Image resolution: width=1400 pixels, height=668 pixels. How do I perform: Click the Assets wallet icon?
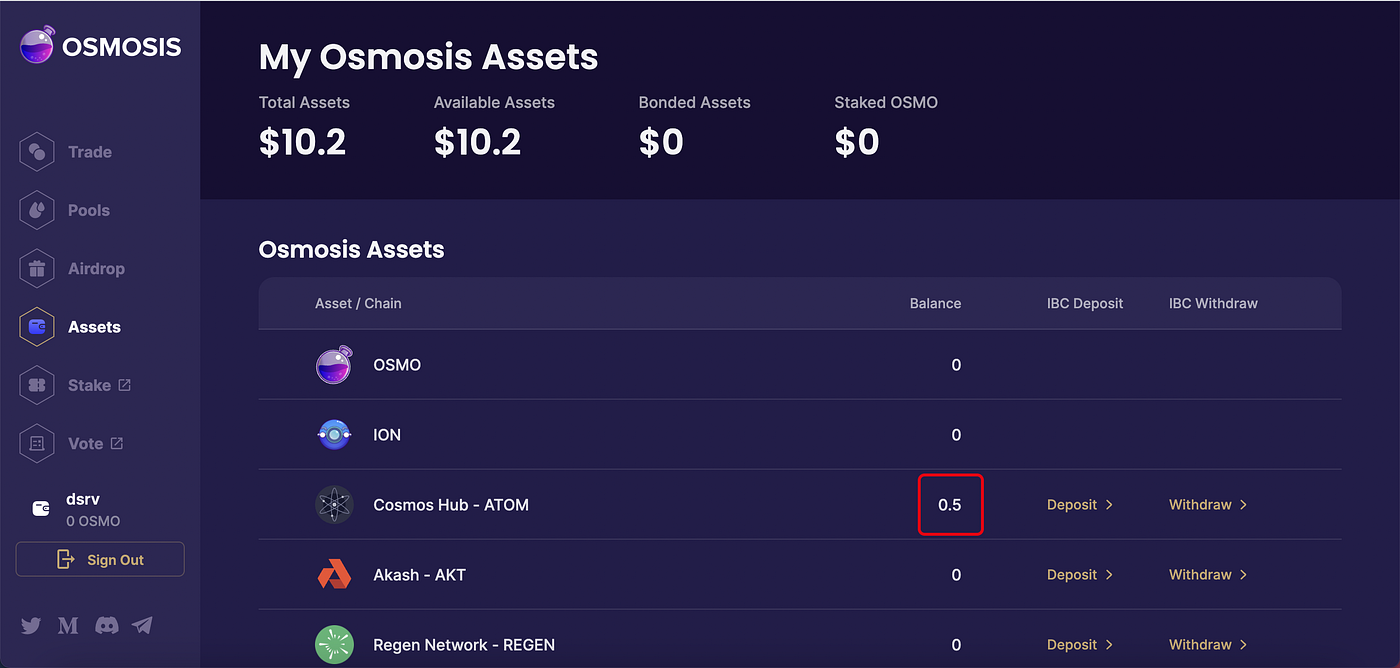37,327
